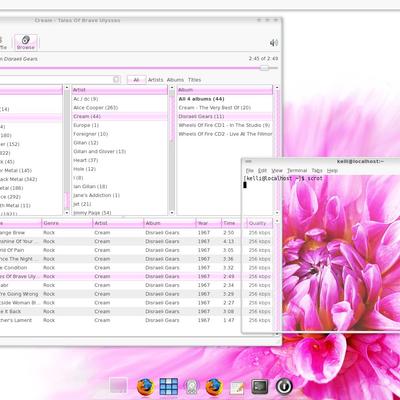Click the album list scroll-up arrow
This screenshot has width=400, height=400.
277,88
